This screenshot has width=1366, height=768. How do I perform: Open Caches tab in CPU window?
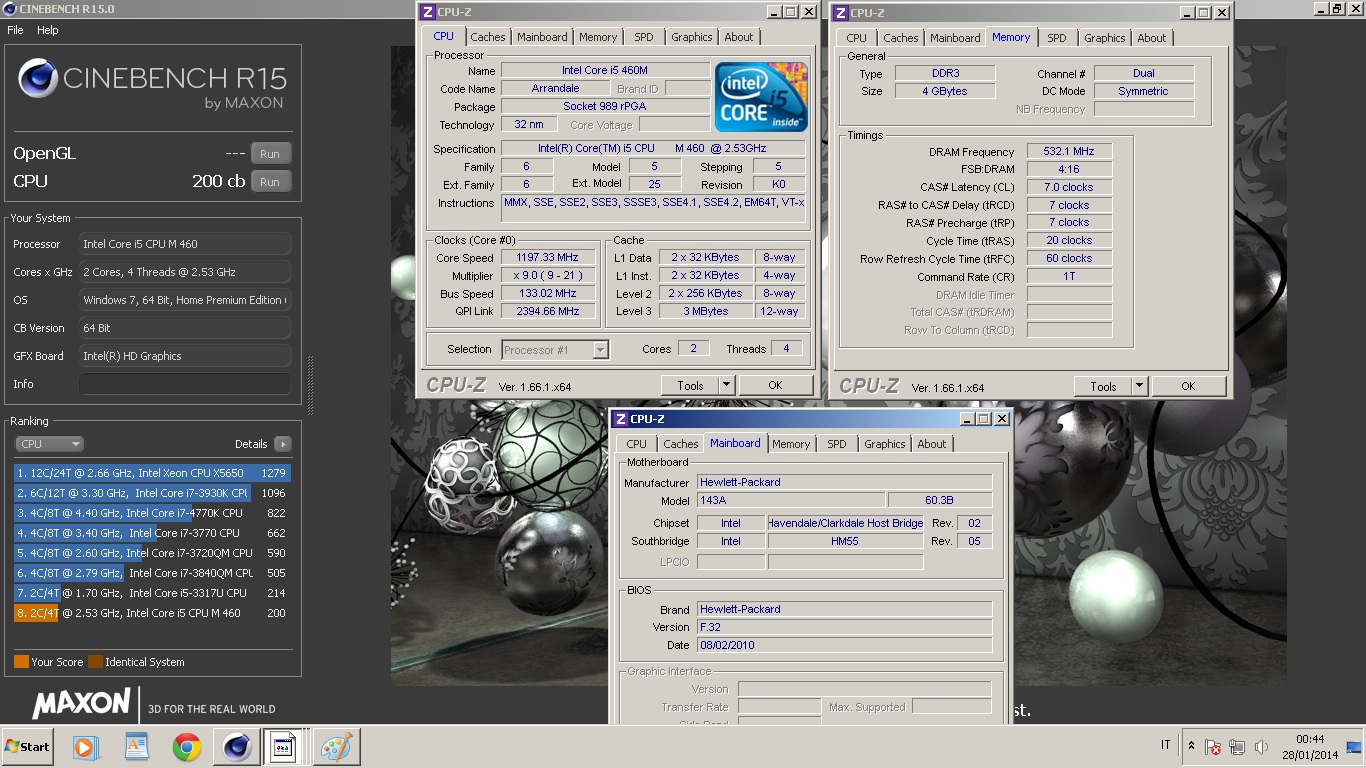pos(488,37)
